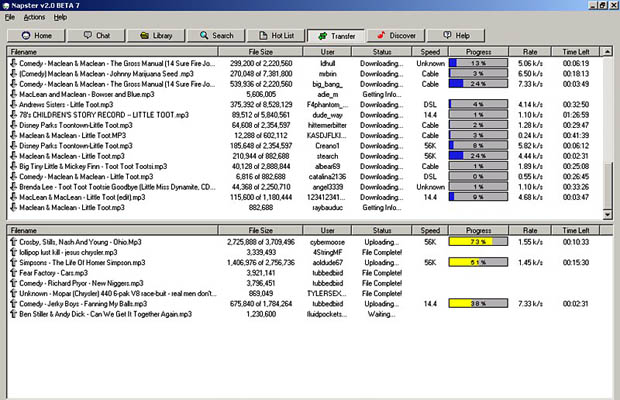620x400 pixels.
Task: Select user cybermoose in uploads list
Action: pos(327,242)
